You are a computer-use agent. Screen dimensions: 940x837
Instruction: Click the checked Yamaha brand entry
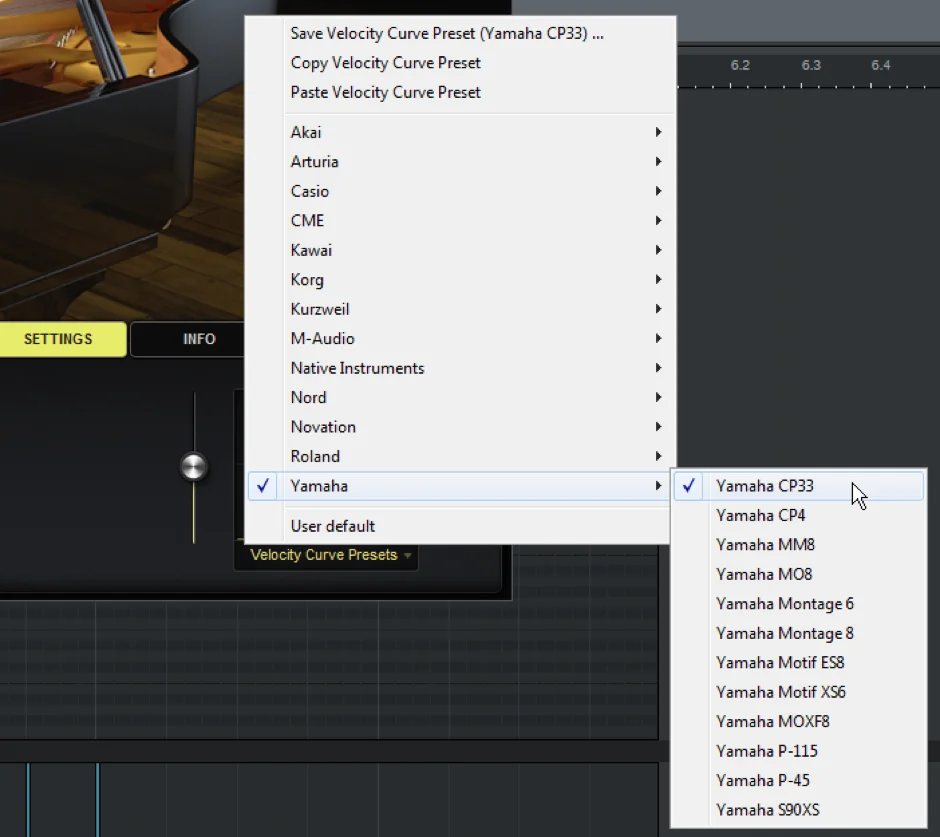tap(460, 486)
